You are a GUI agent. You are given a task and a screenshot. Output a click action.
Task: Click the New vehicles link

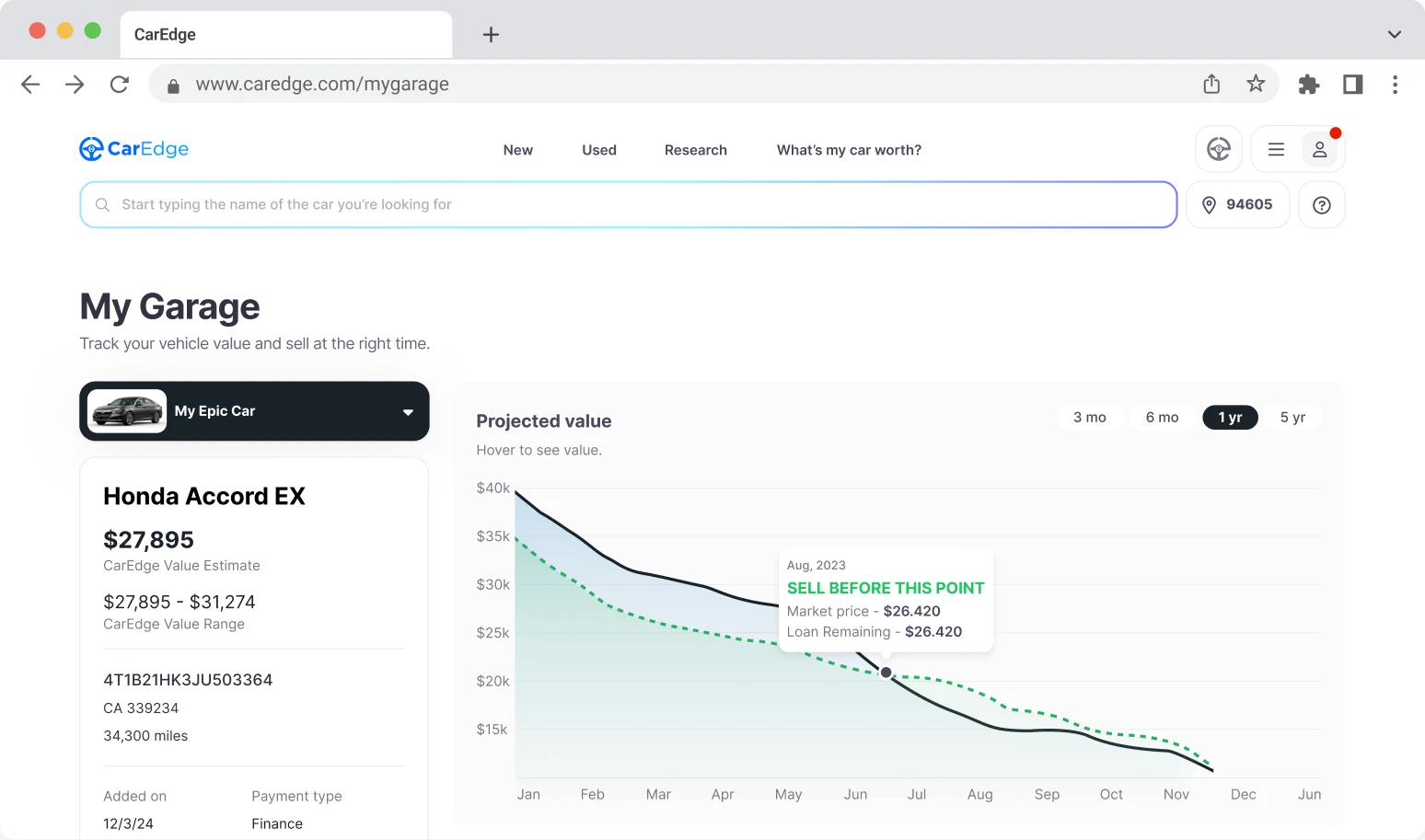click(517, 149)
